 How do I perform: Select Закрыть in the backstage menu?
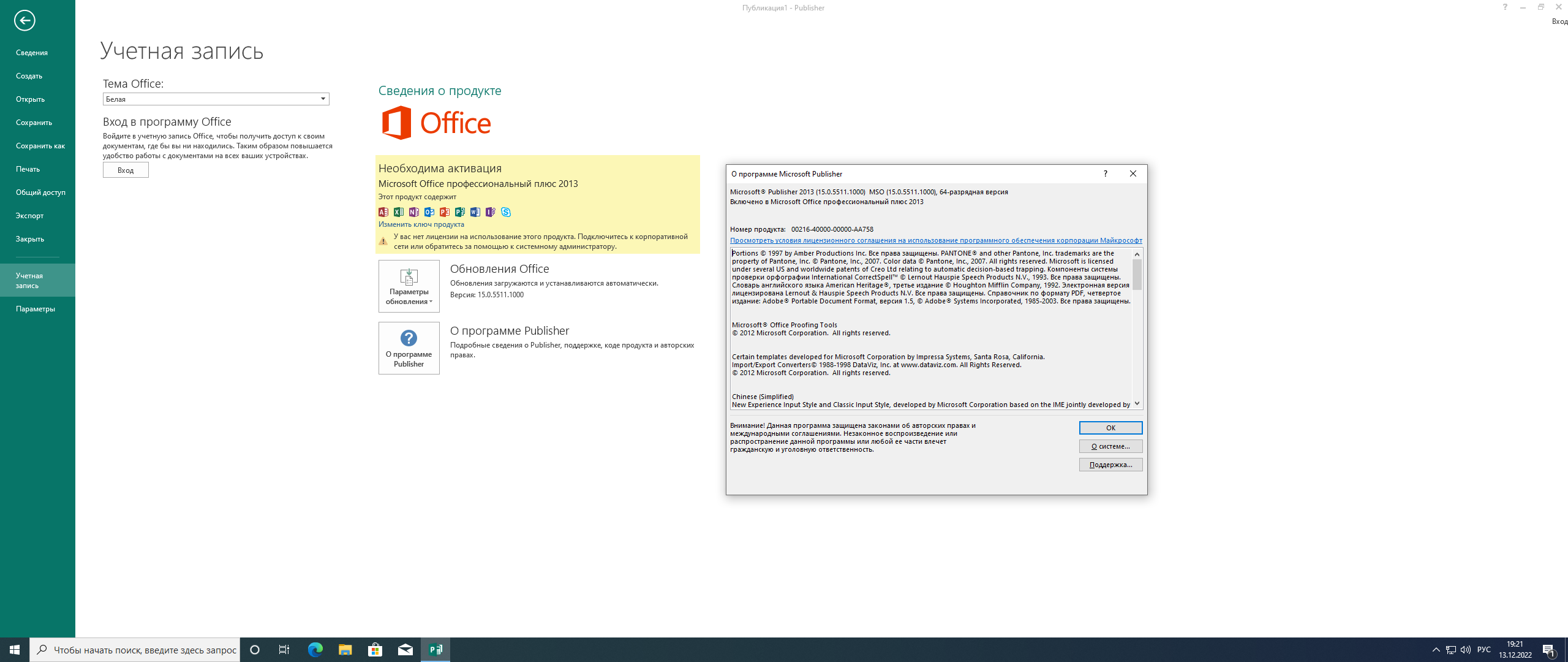point(37,239)
